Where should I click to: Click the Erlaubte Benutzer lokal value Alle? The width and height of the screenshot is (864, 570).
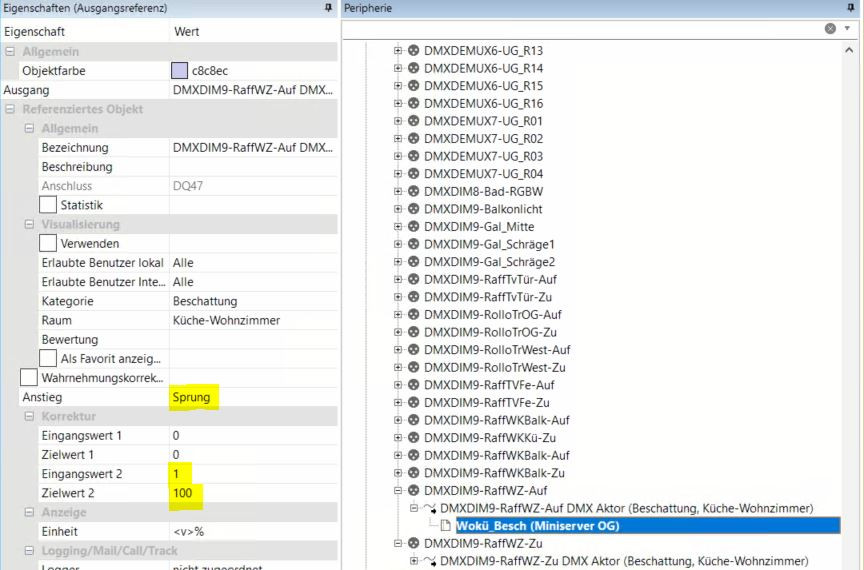click(x=253, y=262)
